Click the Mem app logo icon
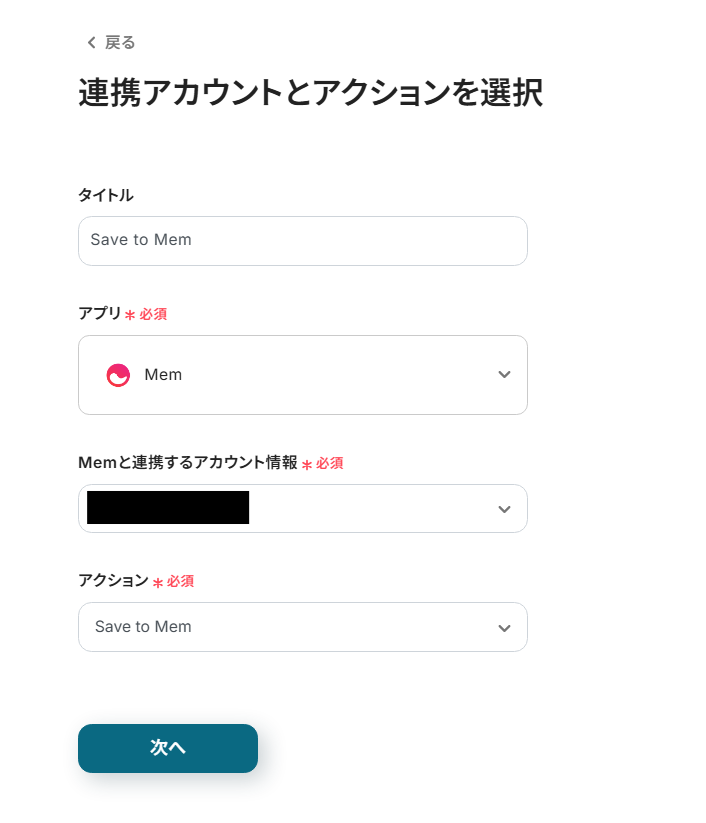 [x=118, y=375]
